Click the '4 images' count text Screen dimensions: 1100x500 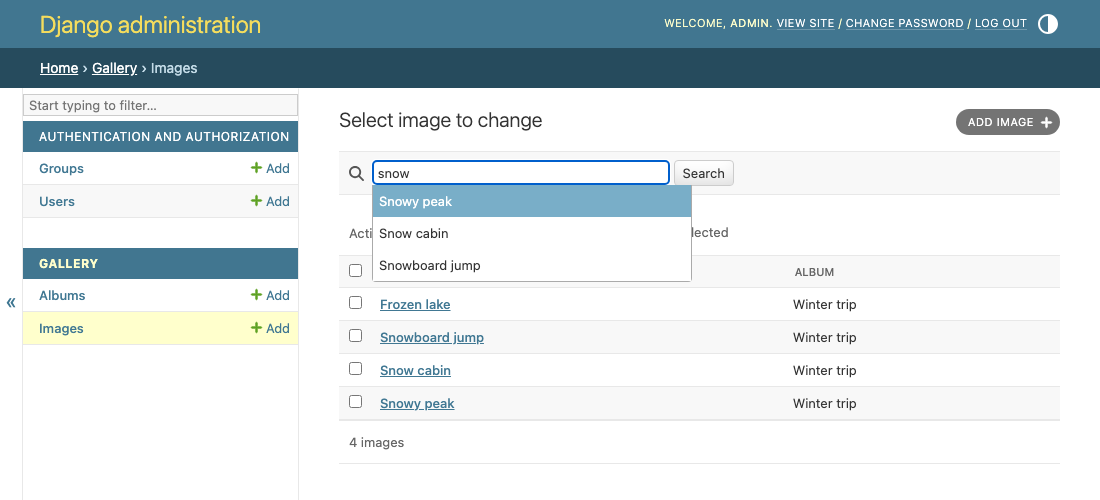(x=377, y=442)
